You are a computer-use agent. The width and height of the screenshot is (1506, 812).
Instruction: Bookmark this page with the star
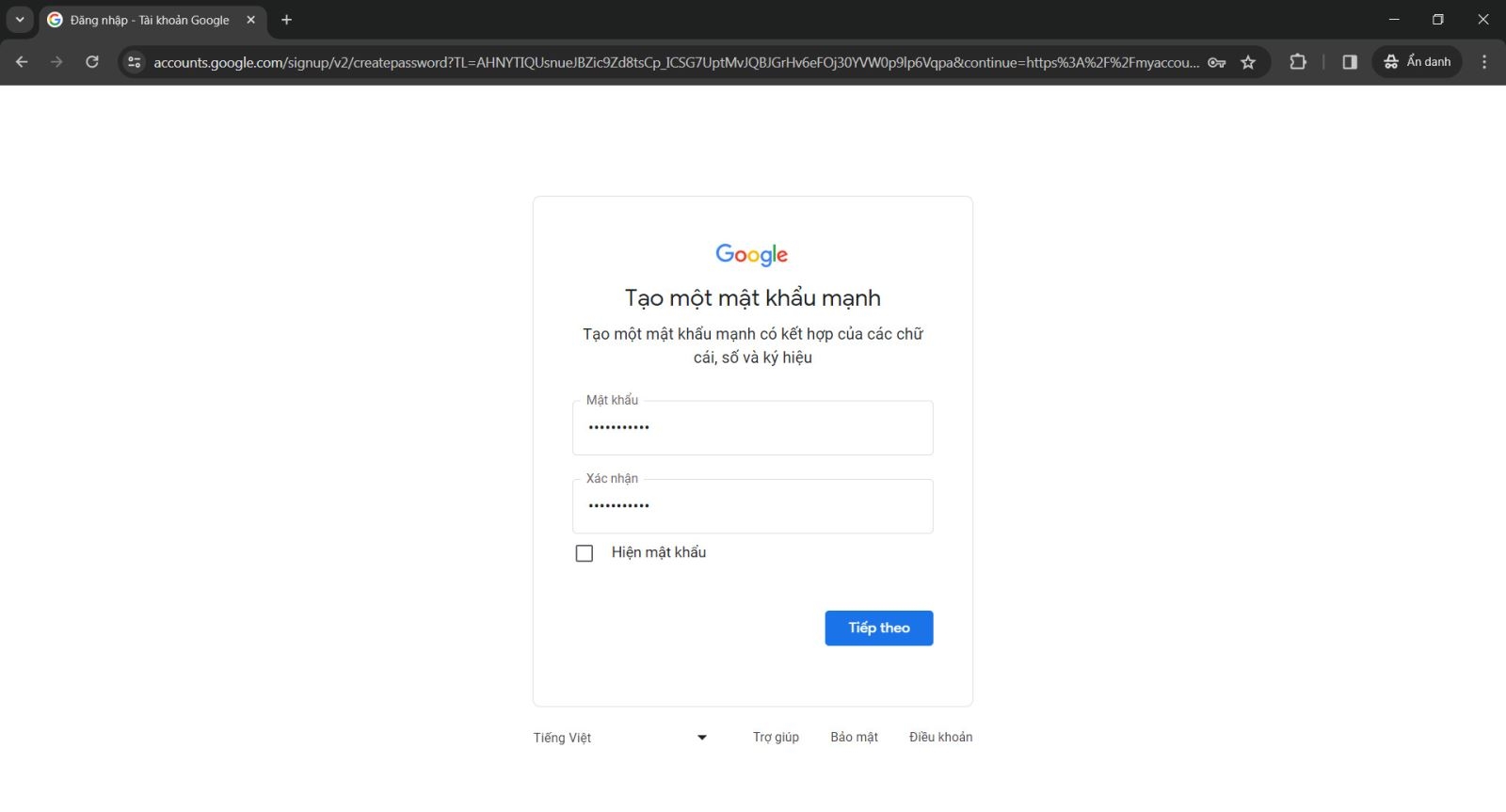[1248, 62]
